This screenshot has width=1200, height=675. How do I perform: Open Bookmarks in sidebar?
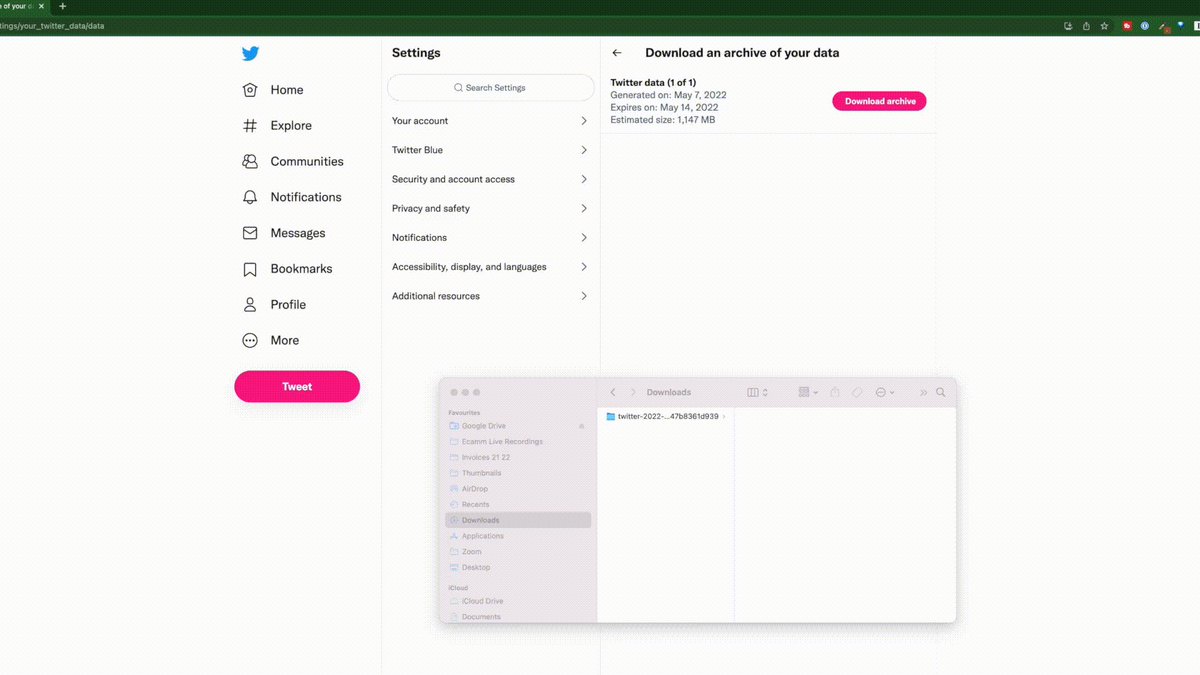point(287,269)
